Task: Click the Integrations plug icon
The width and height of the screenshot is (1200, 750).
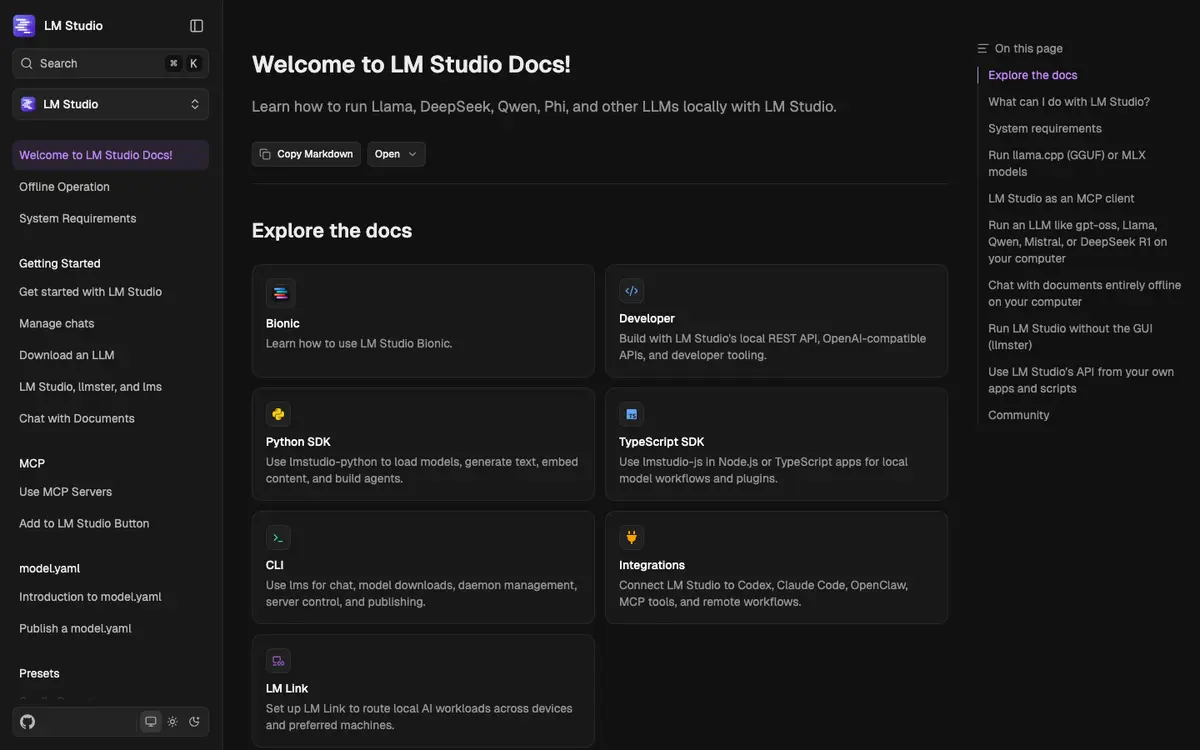Action: point(631,537)
